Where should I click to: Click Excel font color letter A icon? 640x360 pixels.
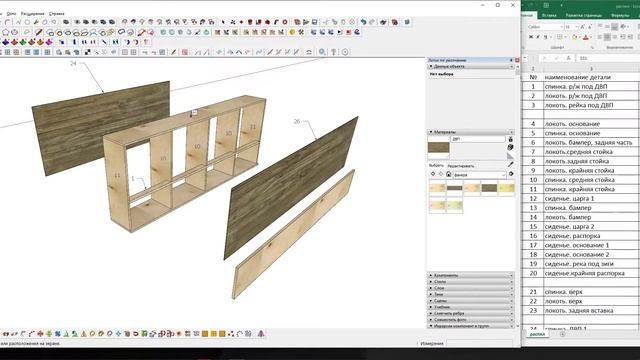pos(586,37)
